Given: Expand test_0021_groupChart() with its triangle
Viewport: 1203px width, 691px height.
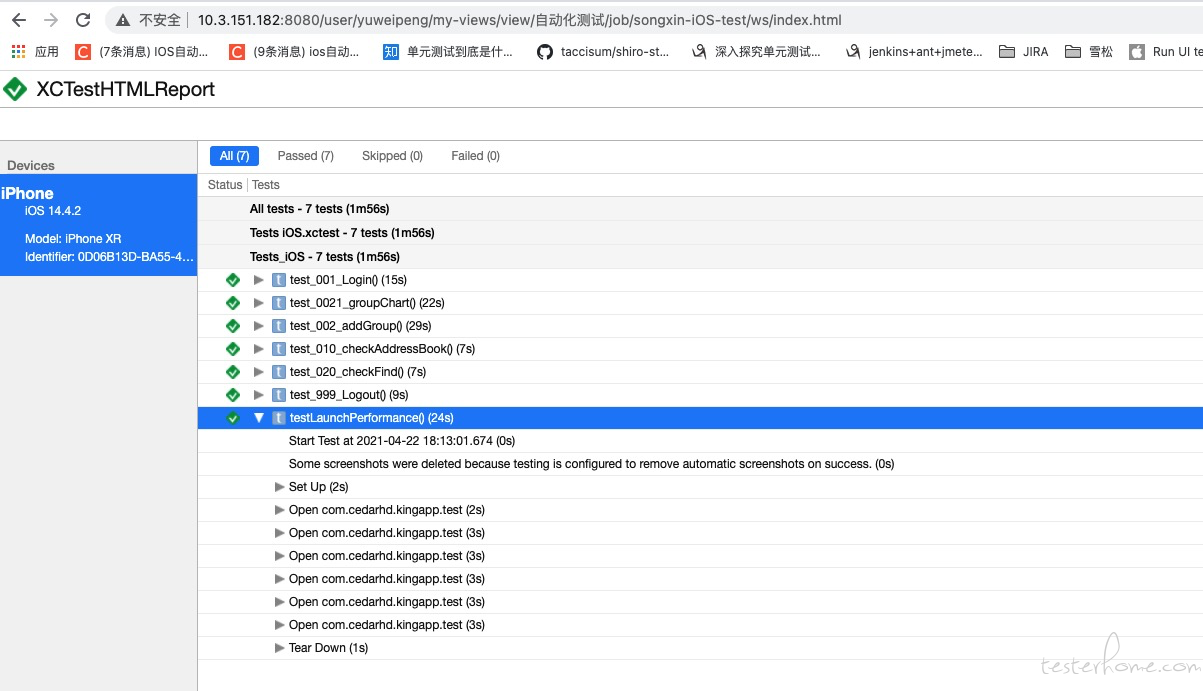Looking at the screenshot, I should pyautogui.click(x=259, y=303).
